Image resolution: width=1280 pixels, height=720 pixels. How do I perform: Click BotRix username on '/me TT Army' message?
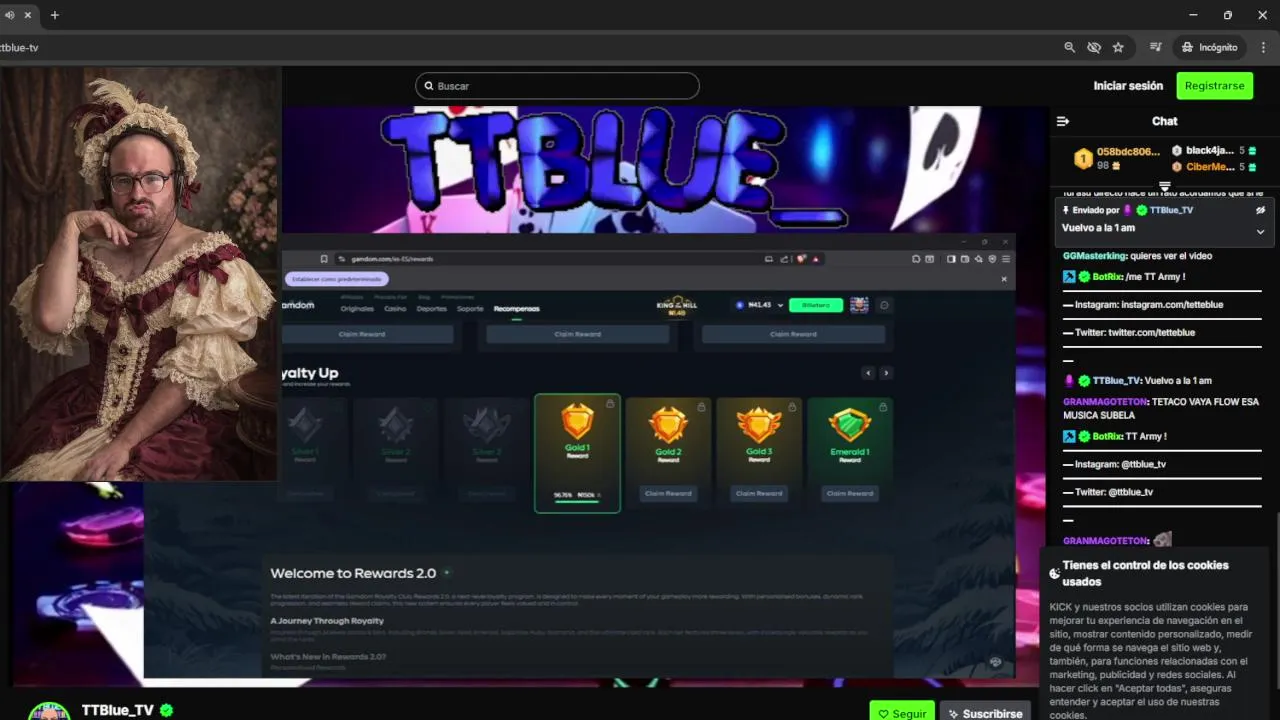coord(1107,277)
